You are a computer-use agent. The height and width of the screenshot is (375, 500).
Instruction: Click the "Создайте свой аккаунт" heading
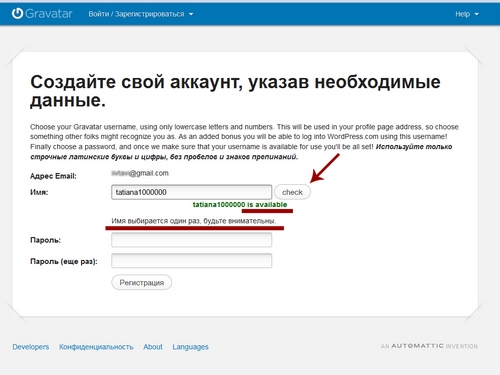click(x=235, y=91)
